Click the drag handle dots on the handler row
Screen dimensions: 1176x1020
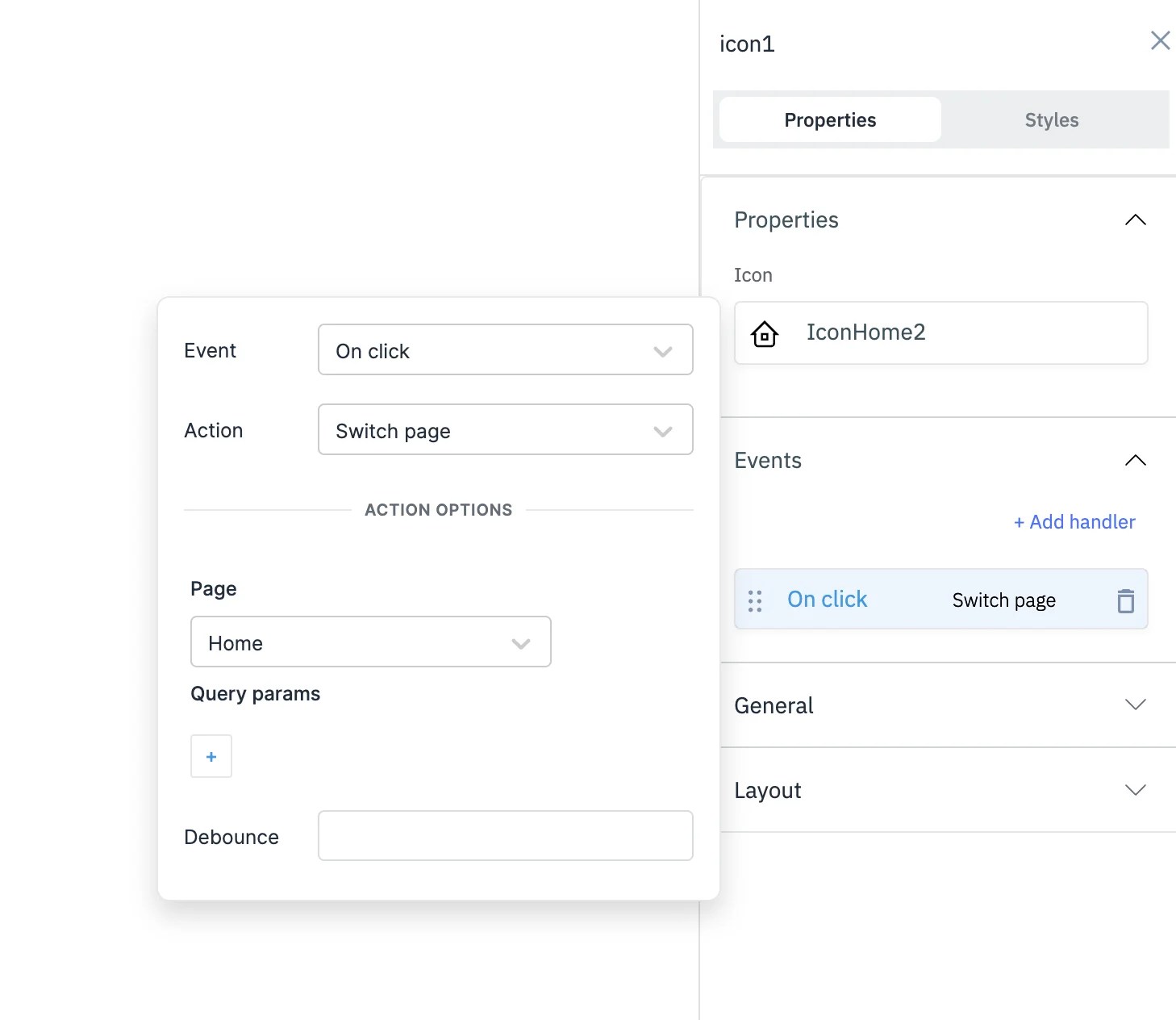756,600
